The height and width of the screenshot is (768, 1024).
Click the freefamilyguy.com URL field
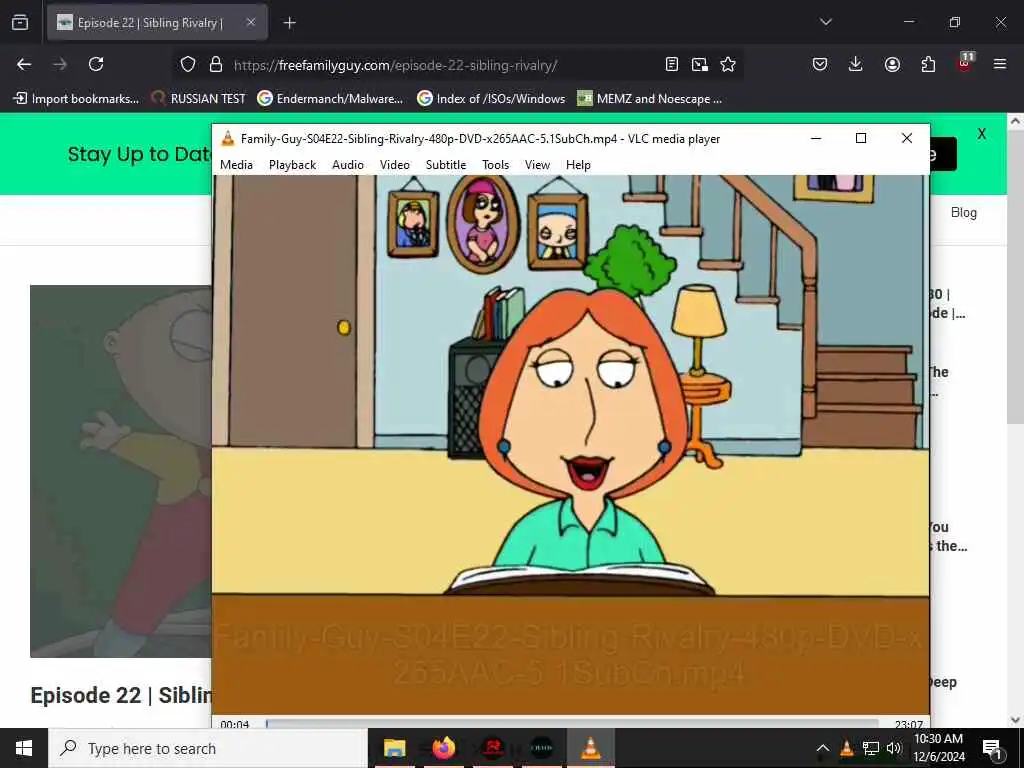coord(395,65)
